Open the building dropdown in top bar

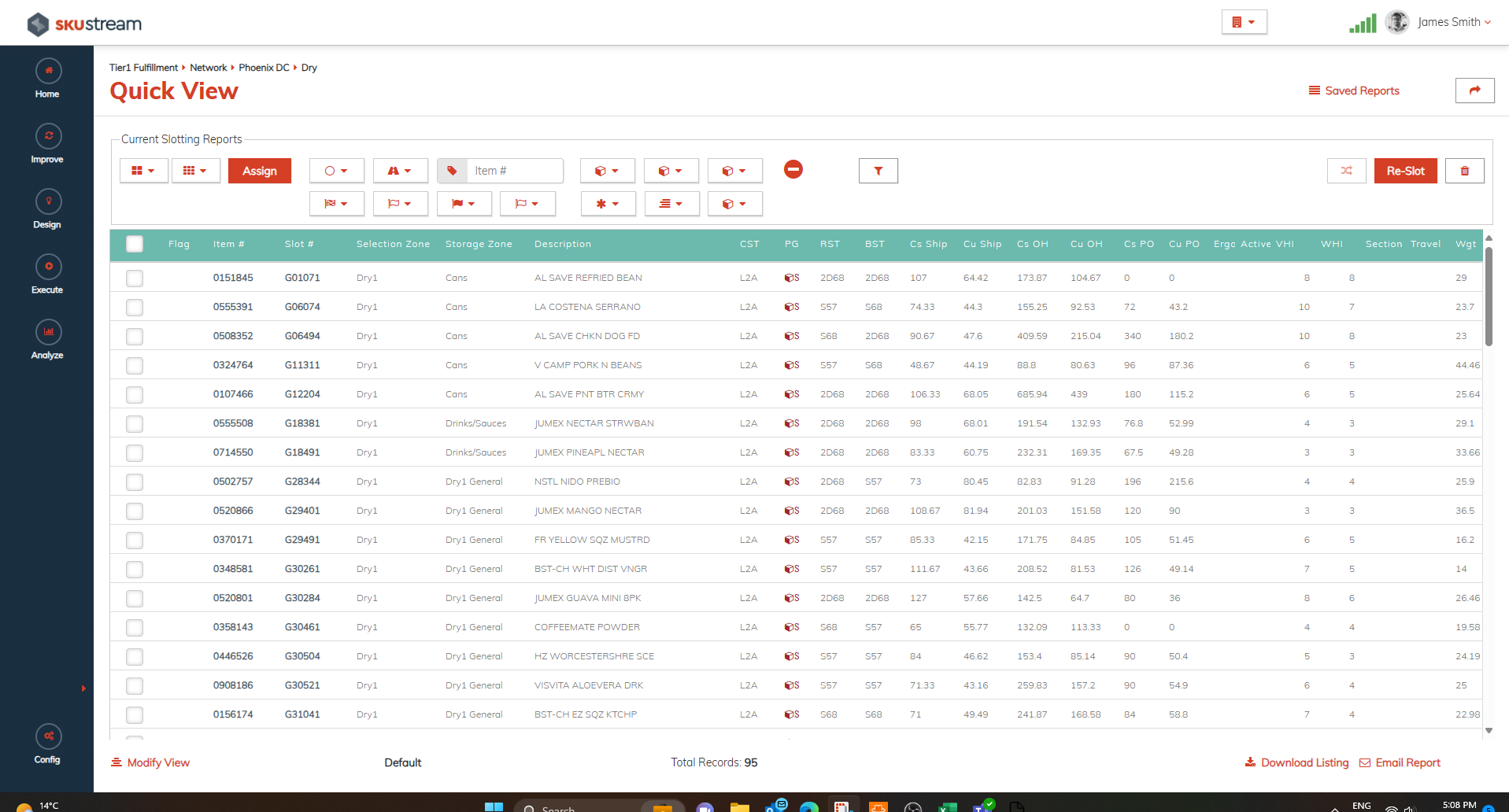coord(1244,22)
